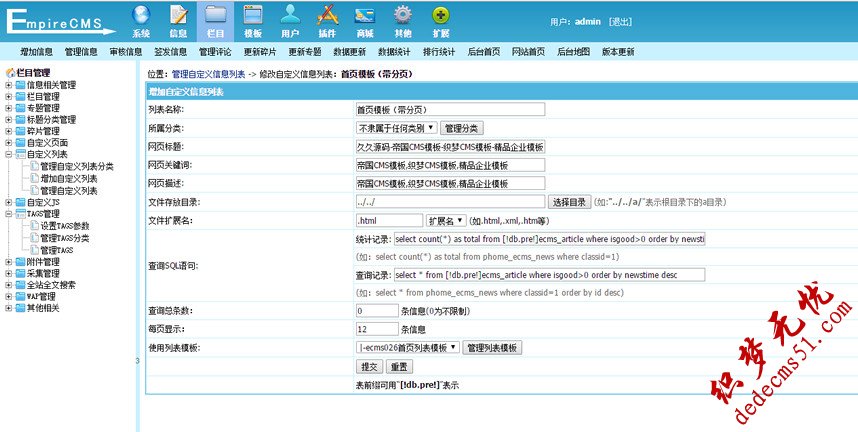
Task: Open 全站全文搜索 tree item
Action: tap(51, 285)
